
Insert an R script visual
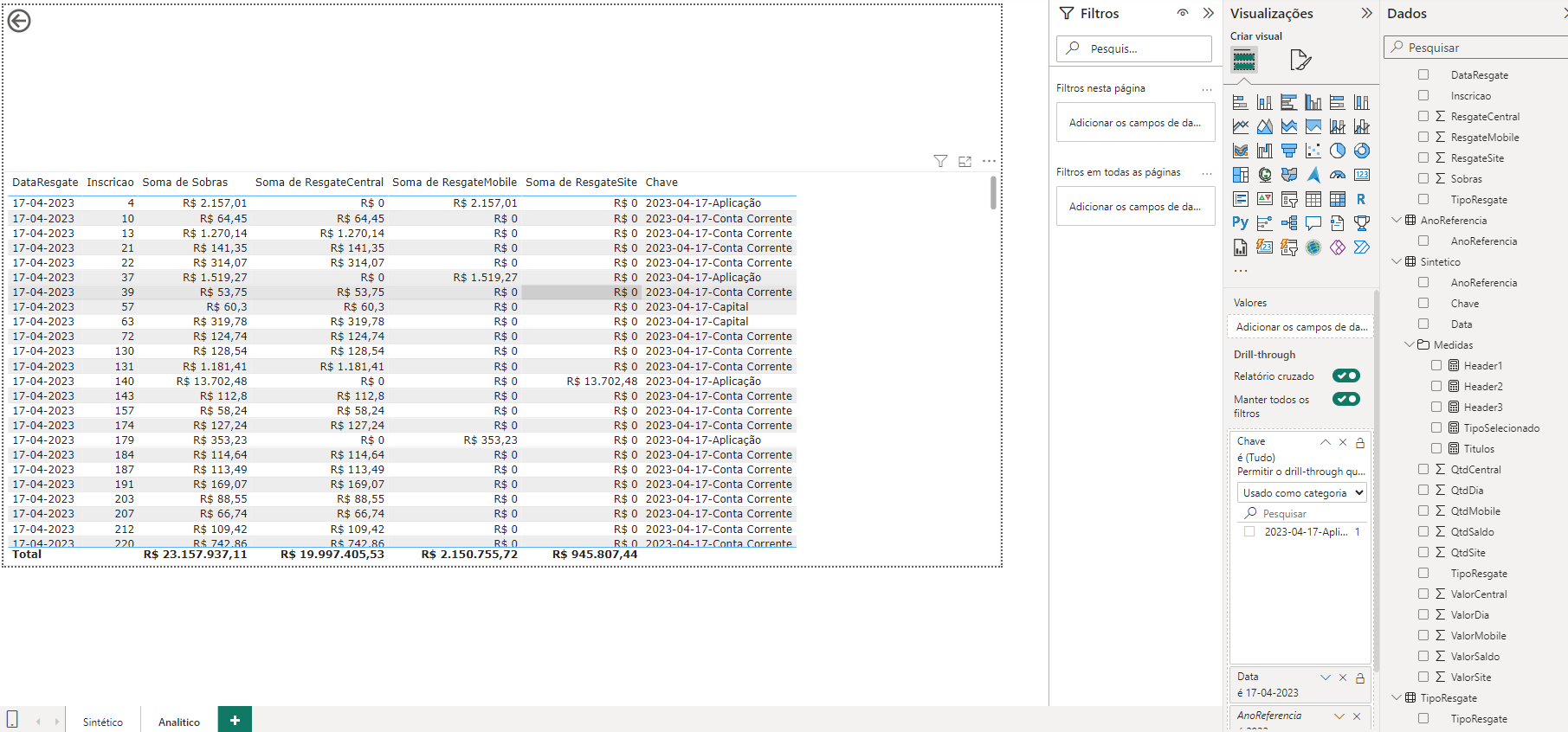(1362, 199)
